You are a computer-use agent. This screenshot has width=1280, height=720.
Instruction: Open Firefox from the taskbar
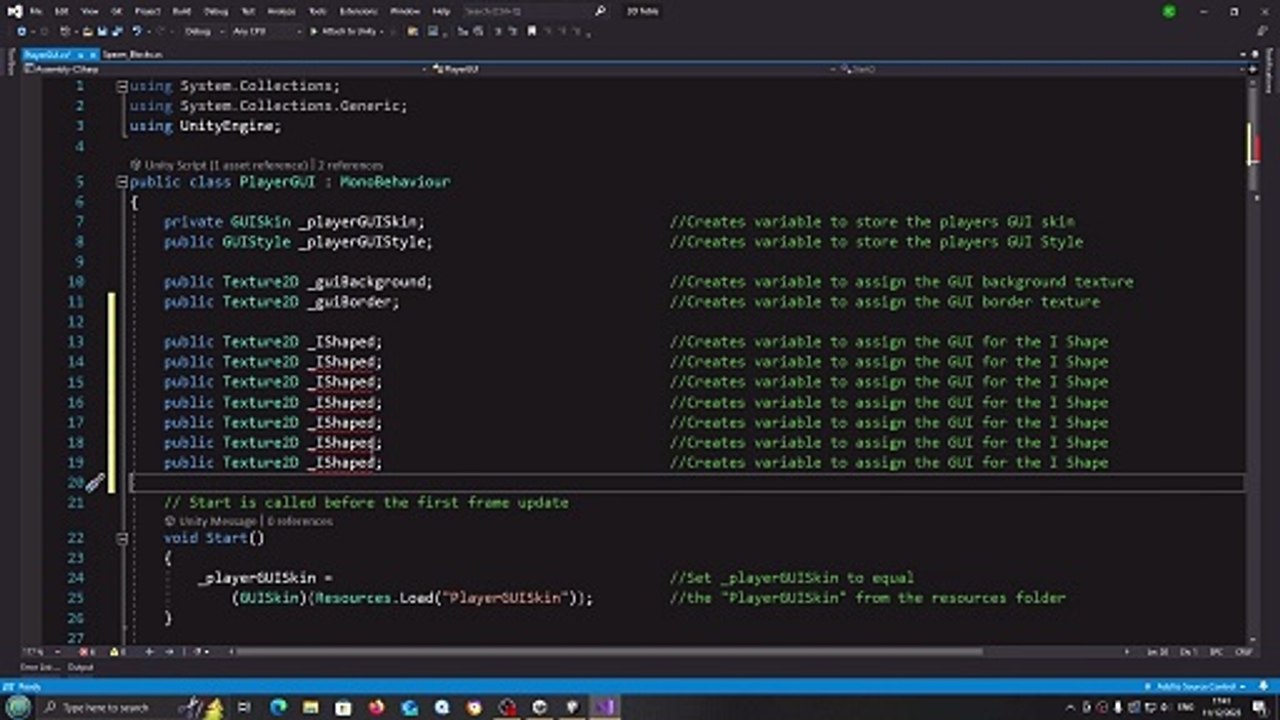376,707
